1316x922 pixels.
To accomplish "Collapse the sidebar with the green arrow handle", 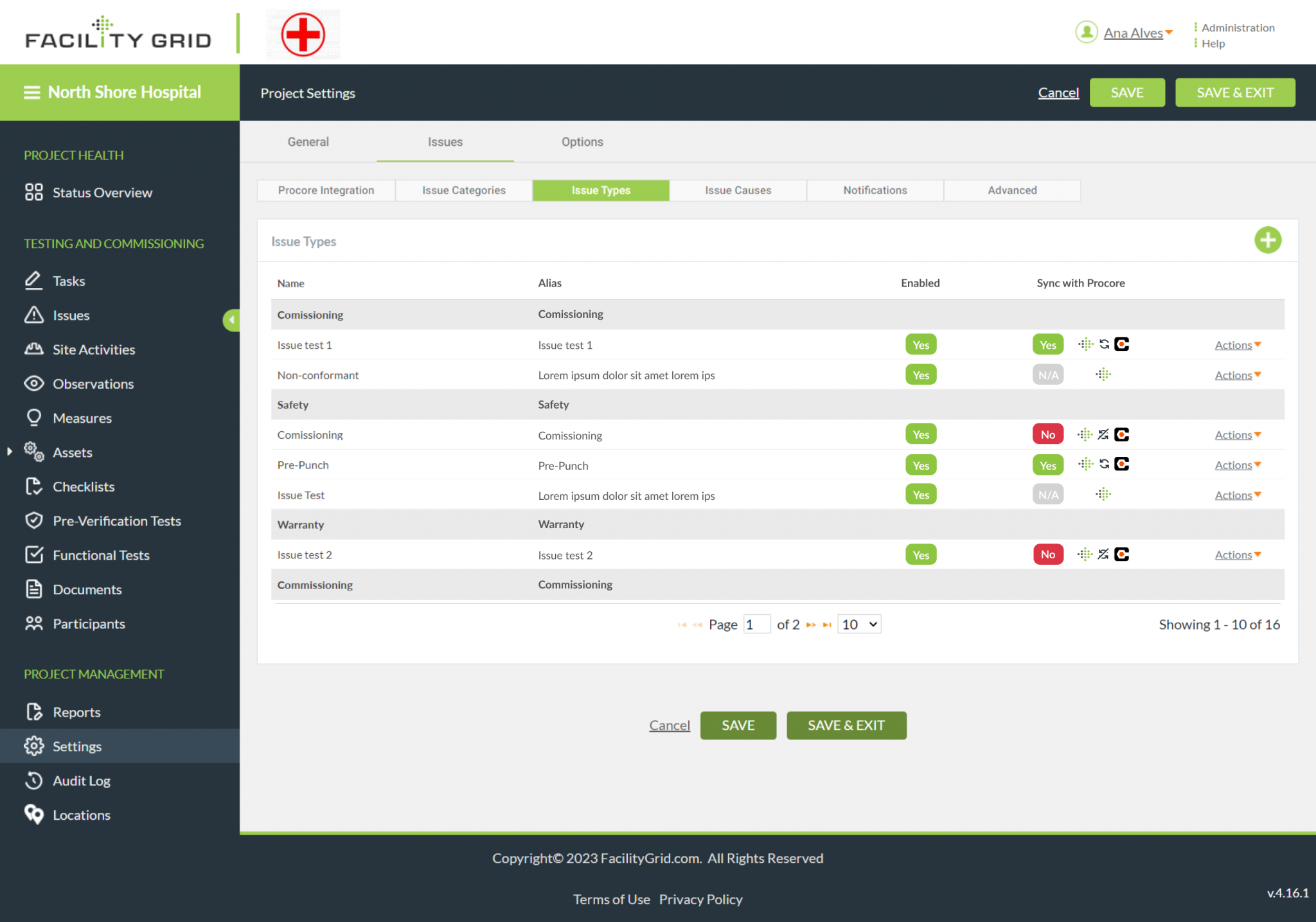I will [x=232, y=319].
